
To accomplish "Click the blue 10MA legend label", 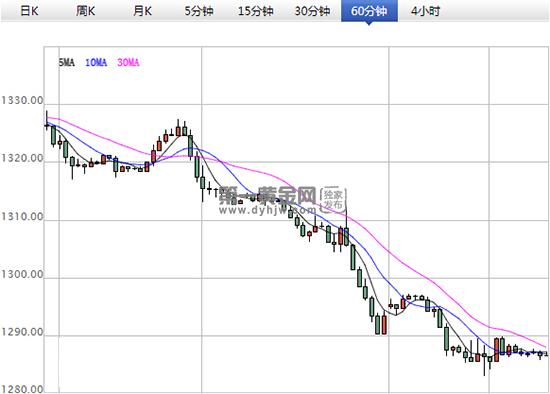I will 96,62.
